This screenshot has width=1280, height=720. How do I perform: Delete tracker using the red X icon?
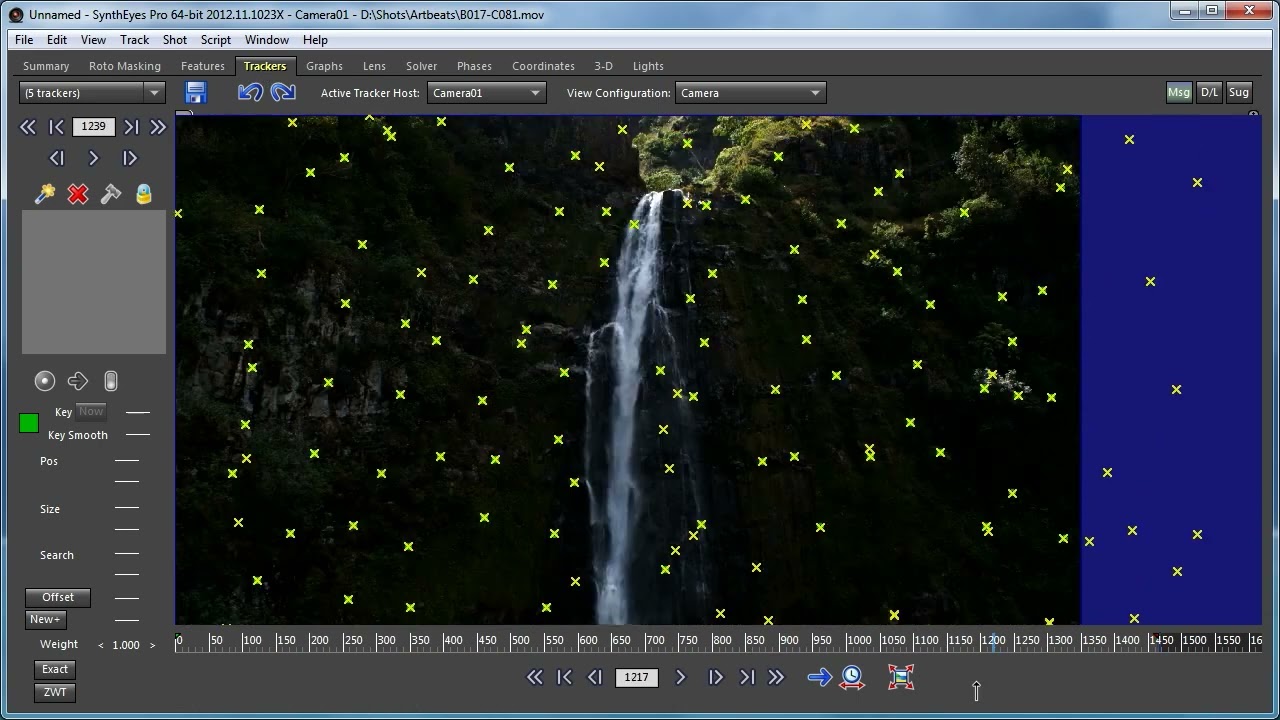pyautogui.click(x=78, y=194)
